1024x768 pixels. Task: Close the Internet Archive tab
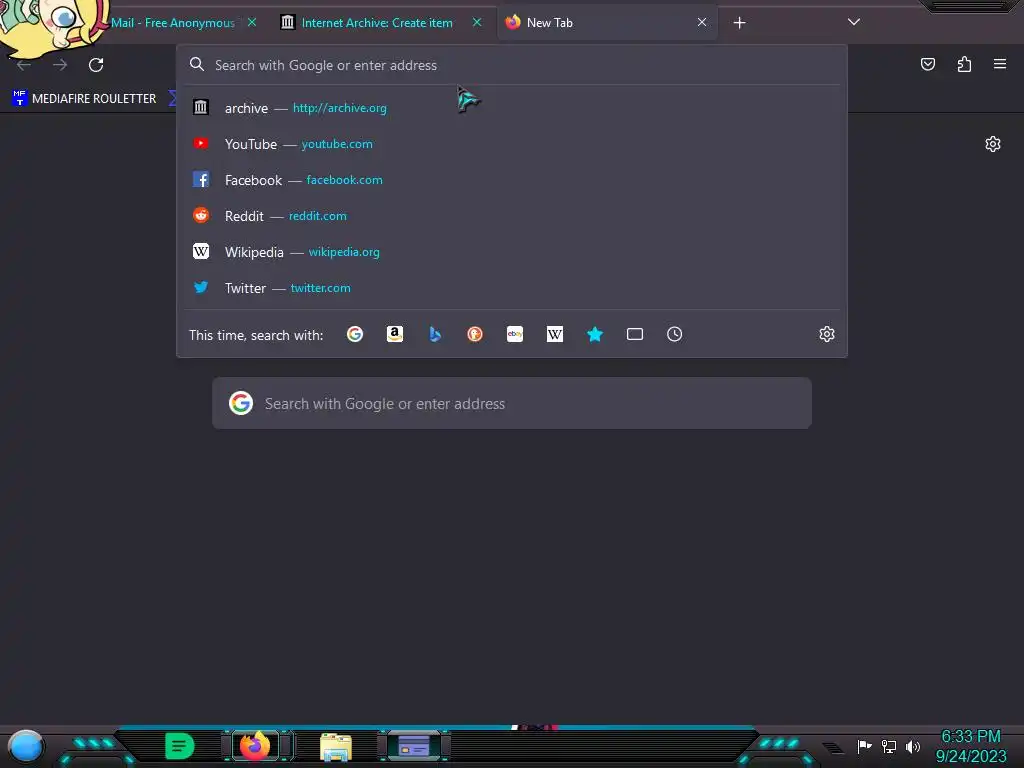pyautogui.click(x=477, y=22)
